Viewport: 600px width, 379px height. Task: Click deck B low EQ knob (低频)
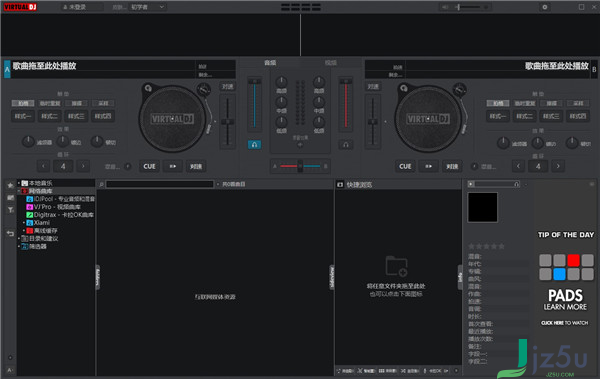pyautogui.click(x=319, y=122)
